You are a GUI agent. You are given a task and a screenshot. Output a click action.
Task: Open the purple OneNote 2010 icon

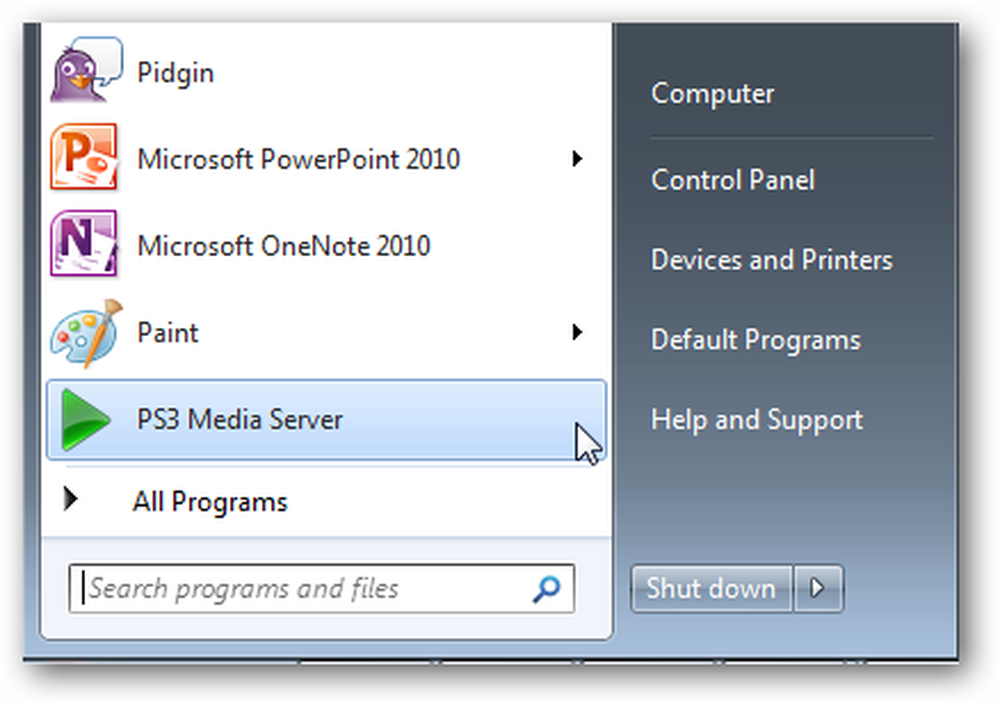coord(84,244)
